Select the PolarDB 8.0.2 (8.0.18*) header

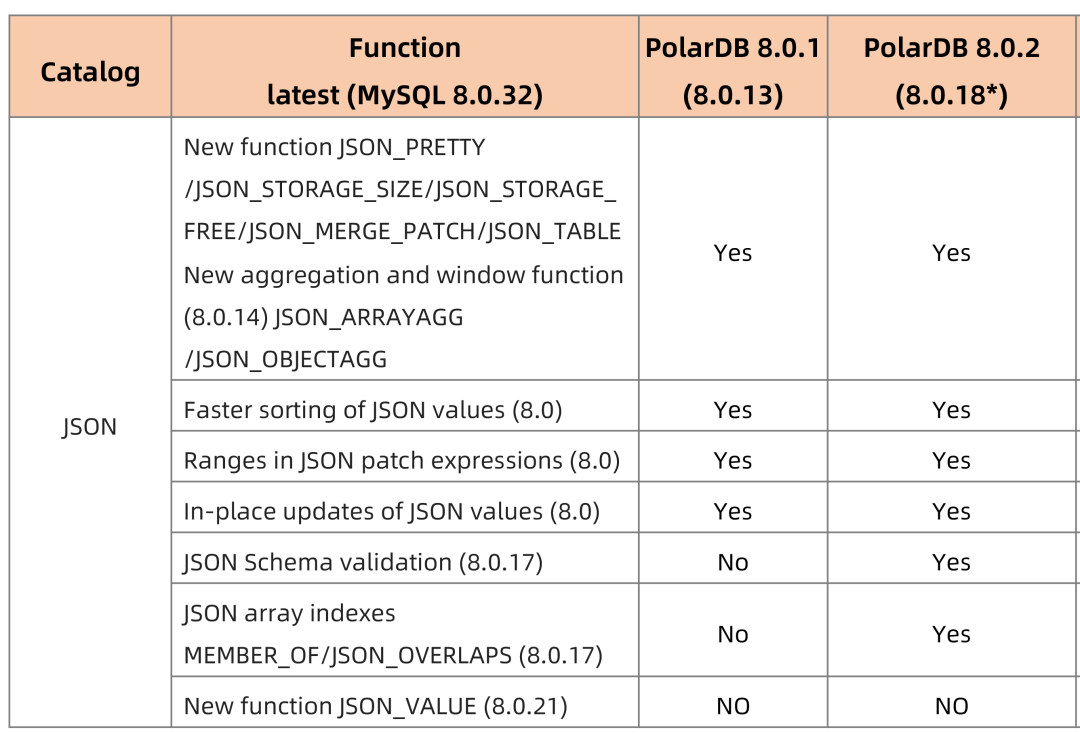pos(951,72)
